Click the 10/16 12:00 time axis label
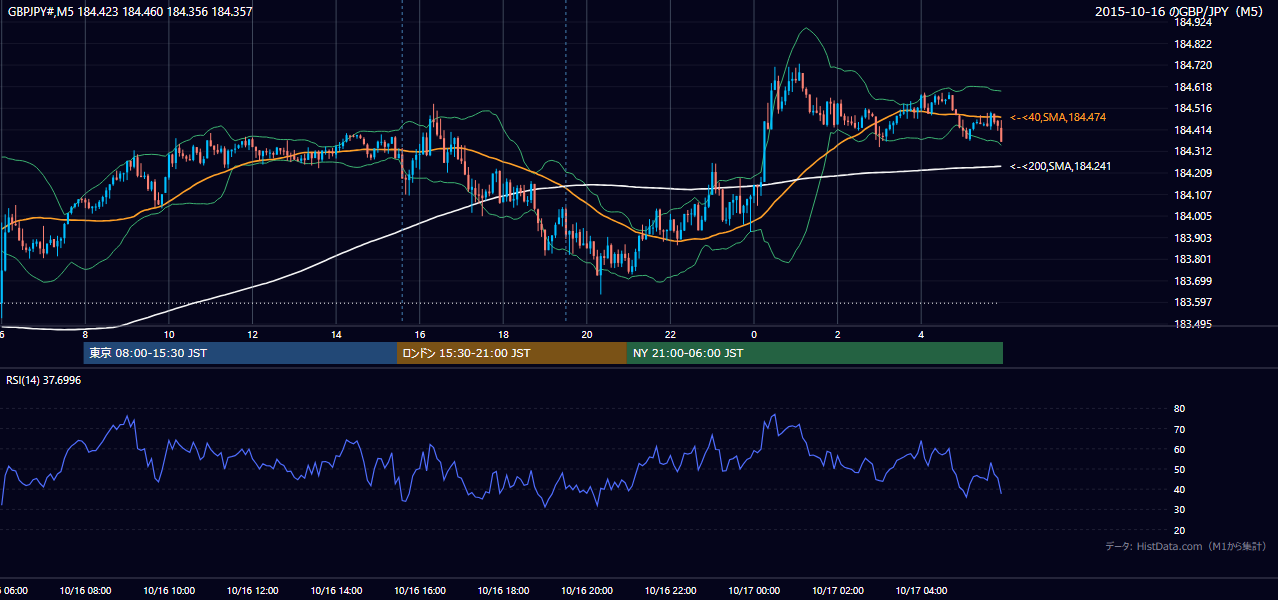The height and width of the screenshot is (600, 1278). tap(252, 591)
